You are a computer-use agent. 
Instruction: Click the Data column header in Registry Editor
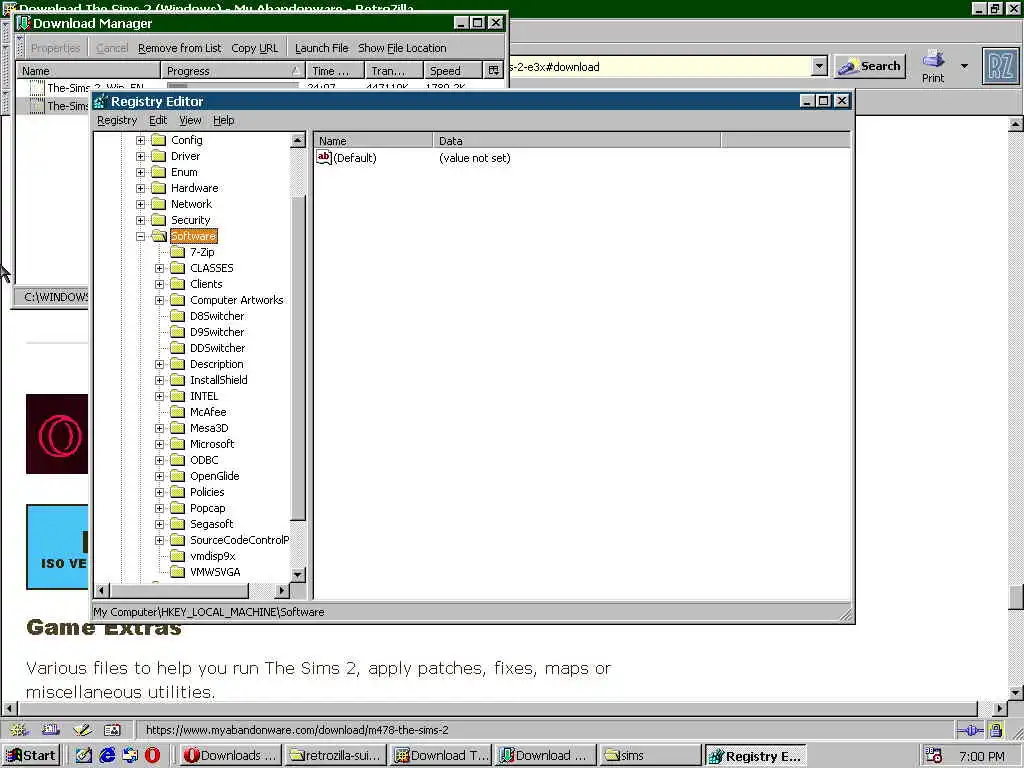[x=577, y=140]
